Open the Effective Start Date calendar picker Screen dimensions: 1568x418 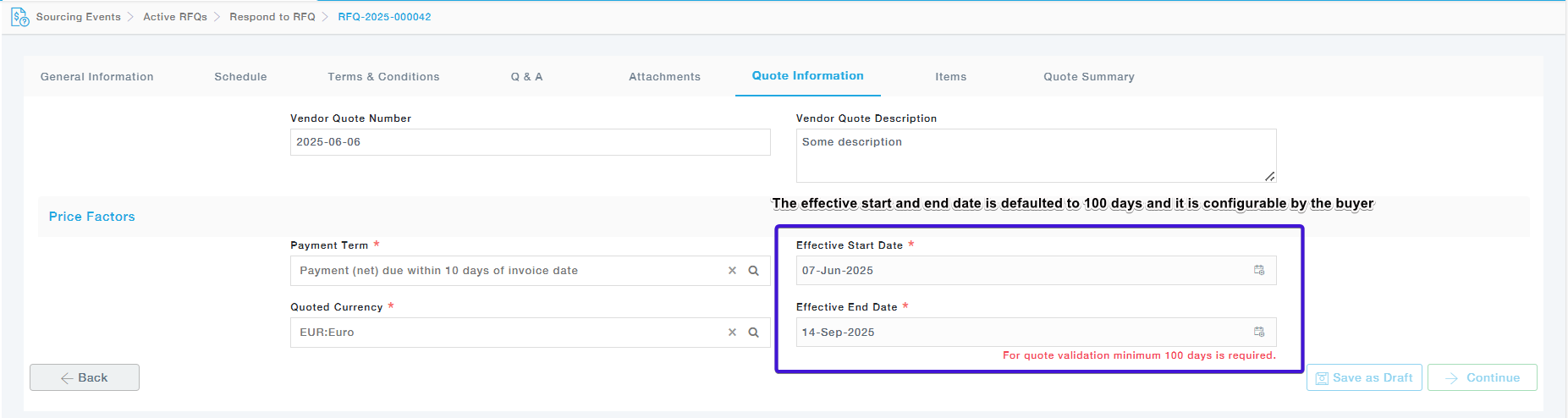(1258, 271)
